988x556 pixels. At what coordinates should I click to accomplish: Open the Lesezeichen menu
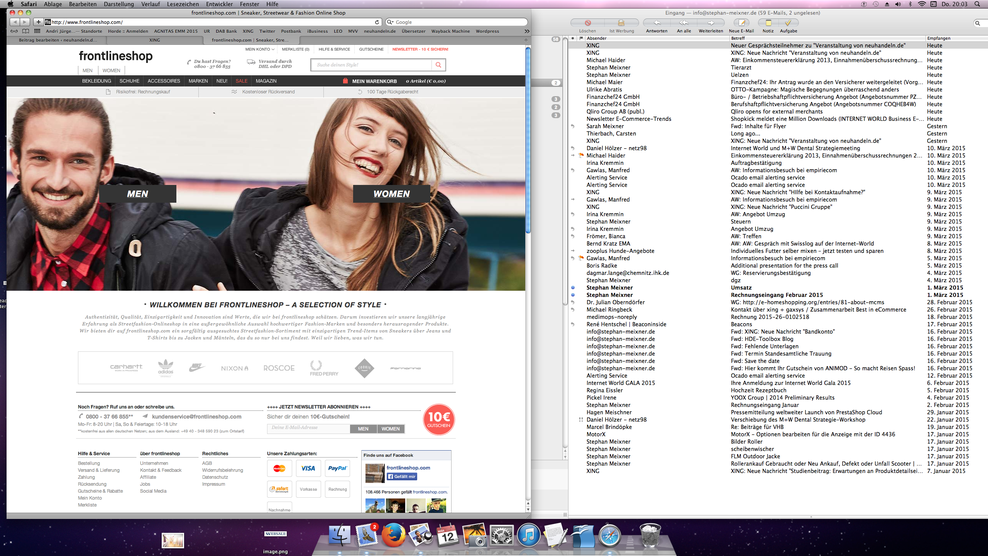(x=183, y=4)
